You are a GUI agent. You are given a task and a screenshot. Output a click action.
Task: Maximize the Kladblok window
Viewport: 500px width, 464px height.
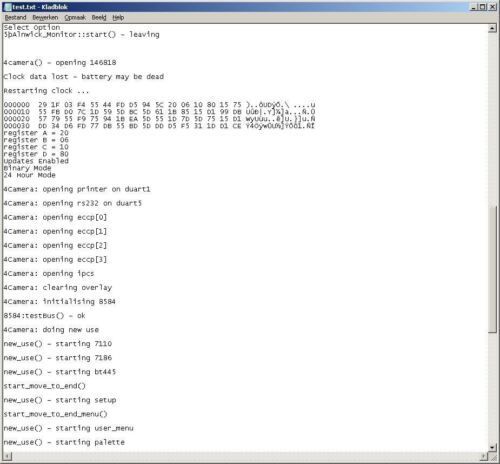coord(482,7)
